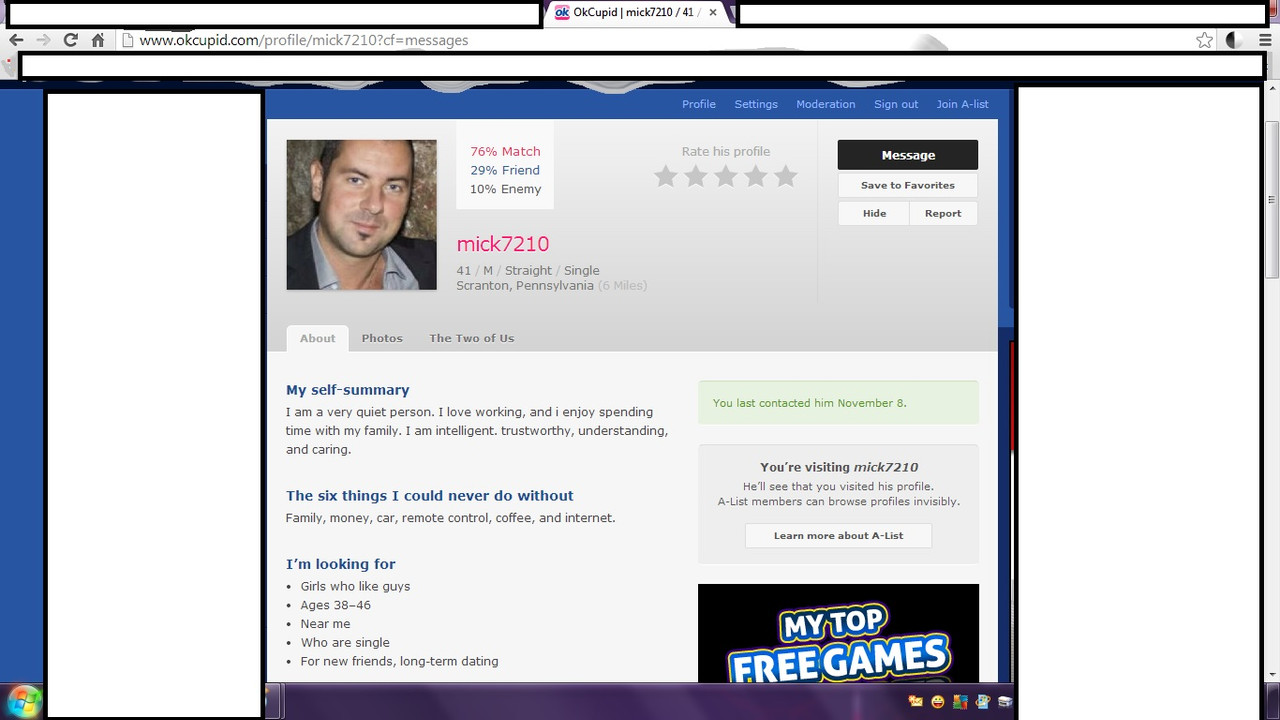Screen dimensions: 1280x720
Task: Click the mick7210 username heading
Action: pos(503,244)
